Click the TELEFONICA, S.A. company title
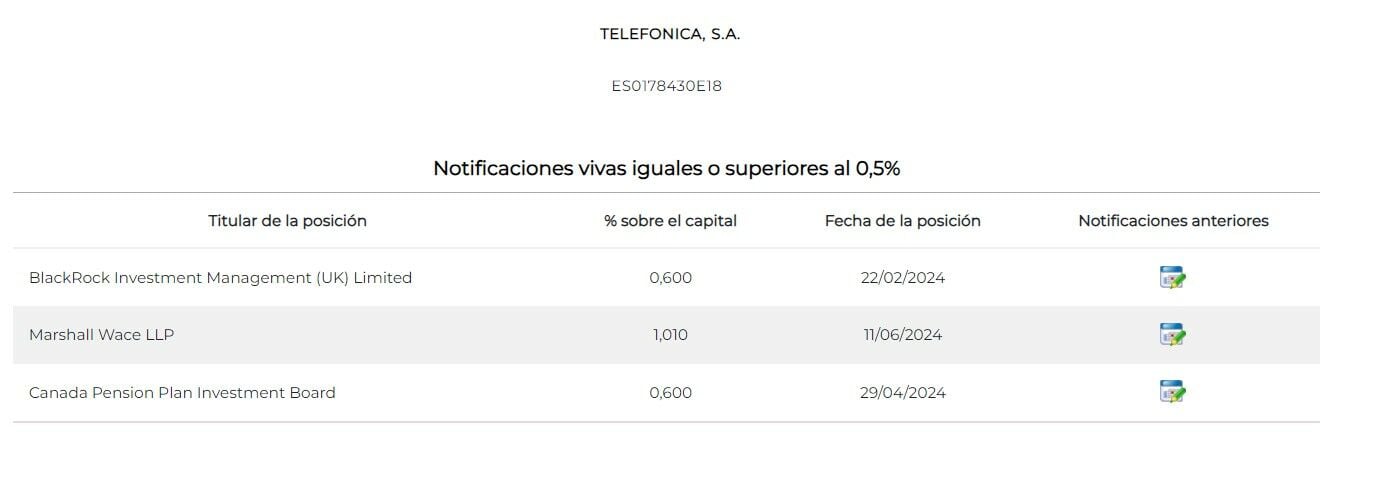 coord(670,34)
